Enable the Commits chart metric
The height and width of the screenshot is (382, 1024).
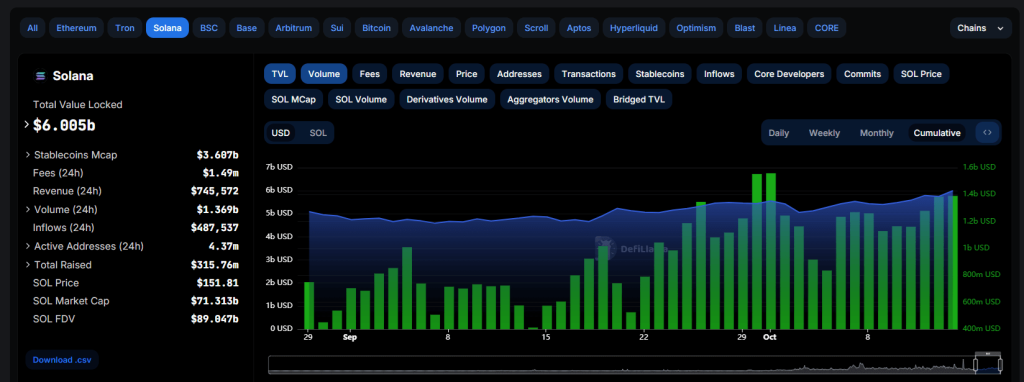click(x=862, y=74)
